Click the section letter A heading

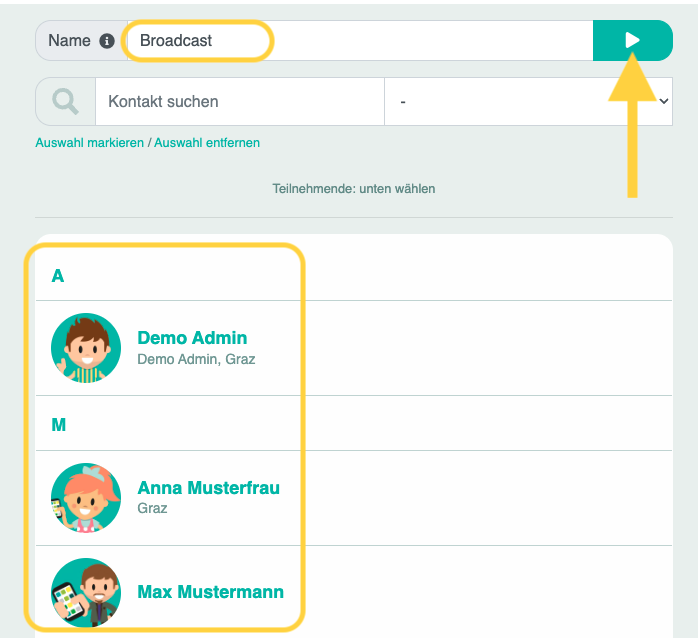pos(58,276)
